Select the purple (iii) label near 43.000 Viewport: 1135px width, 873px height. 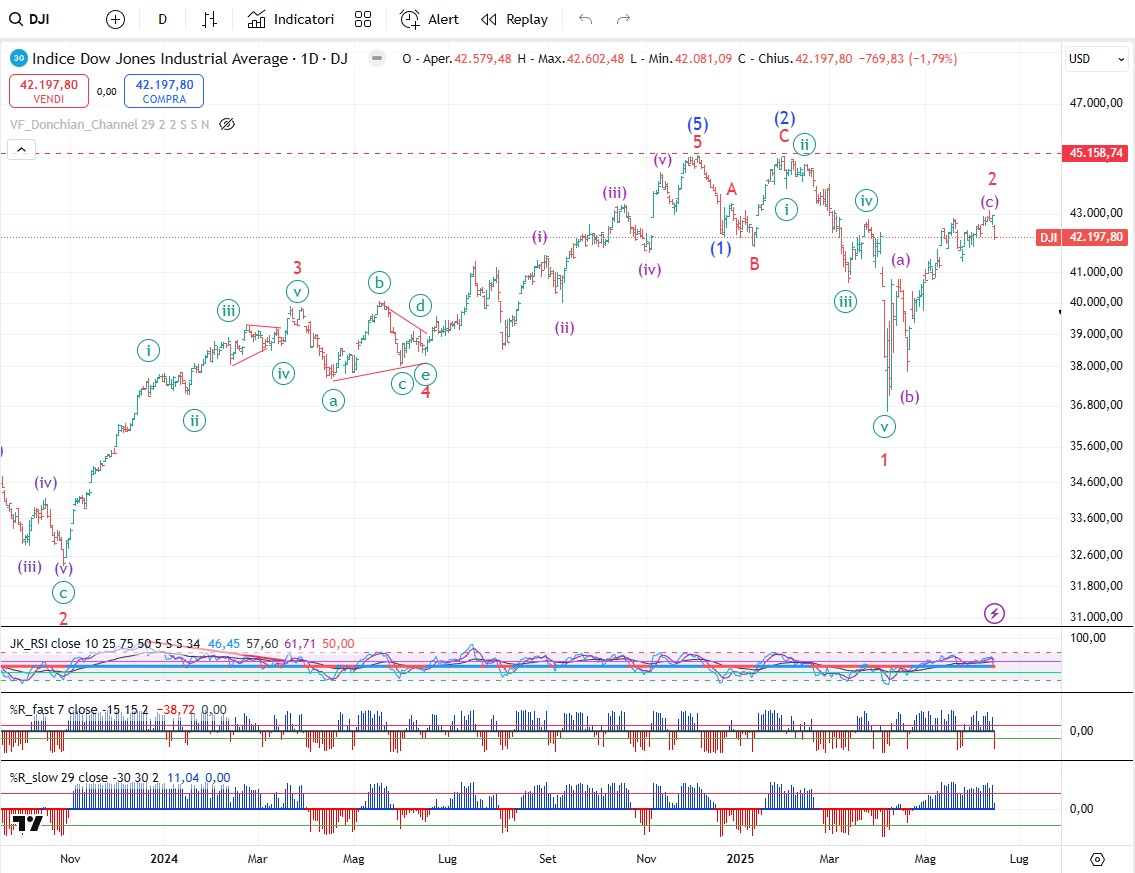pyautogui.click(x=615, y=193)
